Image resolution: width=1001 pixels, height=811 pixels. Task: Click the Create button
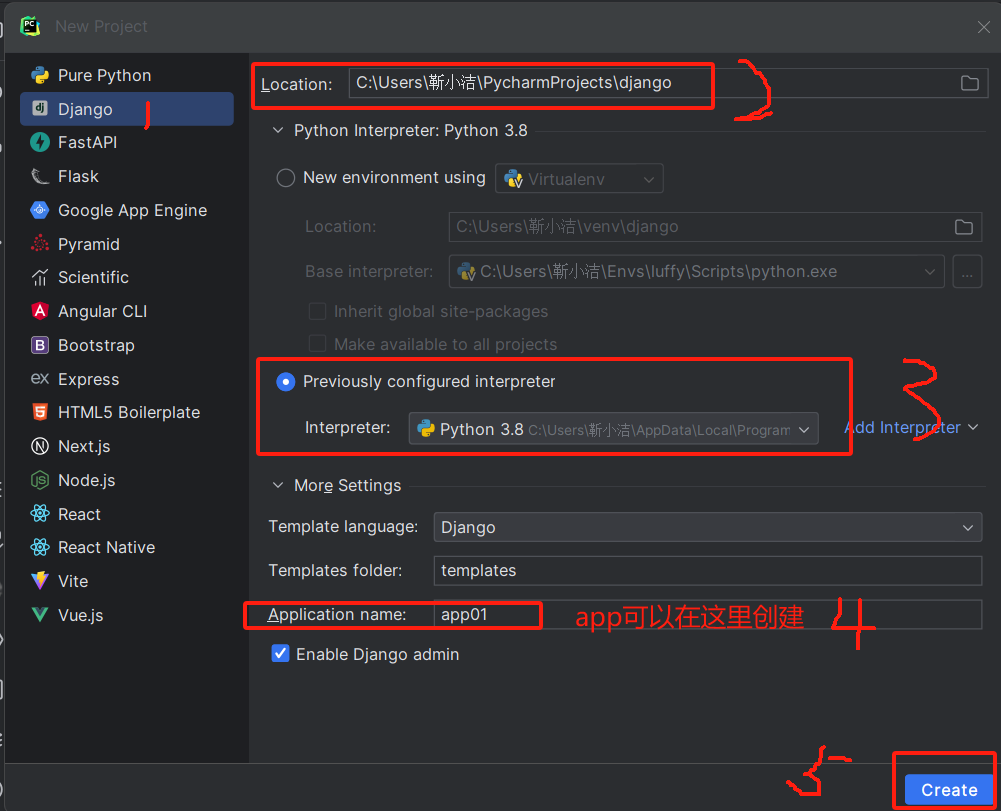point(949,790)
